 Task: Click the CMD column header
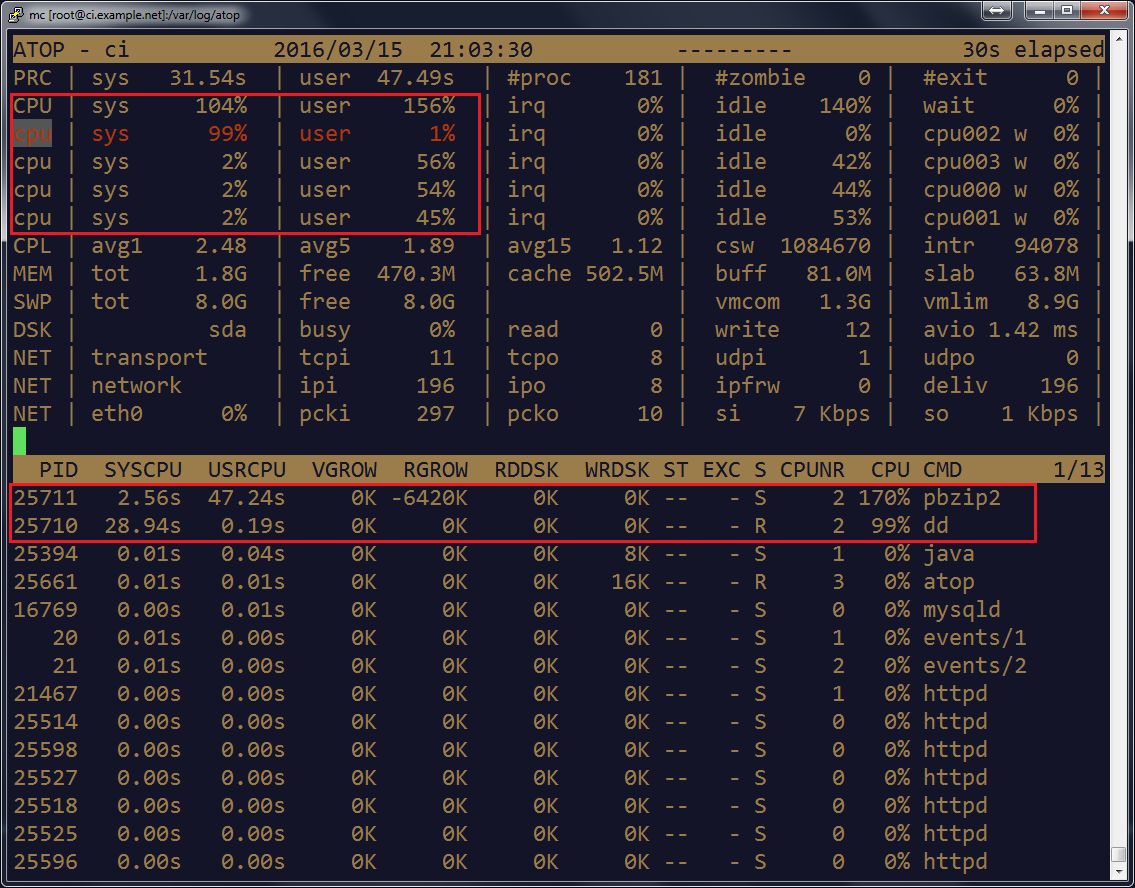[x=942, y=470]
